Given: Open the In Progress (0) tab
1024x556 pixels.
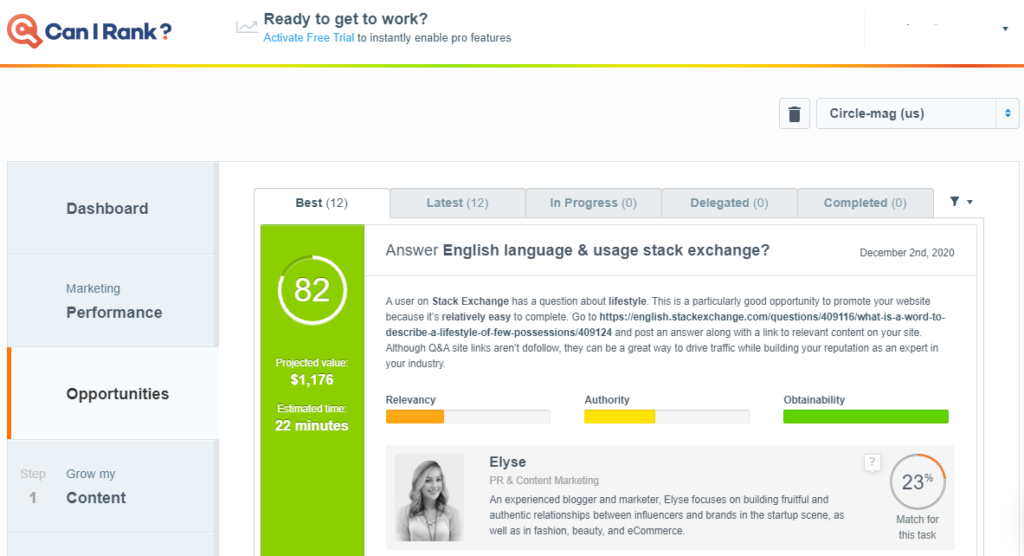Looking at the screenshot, I should (593, 203).
